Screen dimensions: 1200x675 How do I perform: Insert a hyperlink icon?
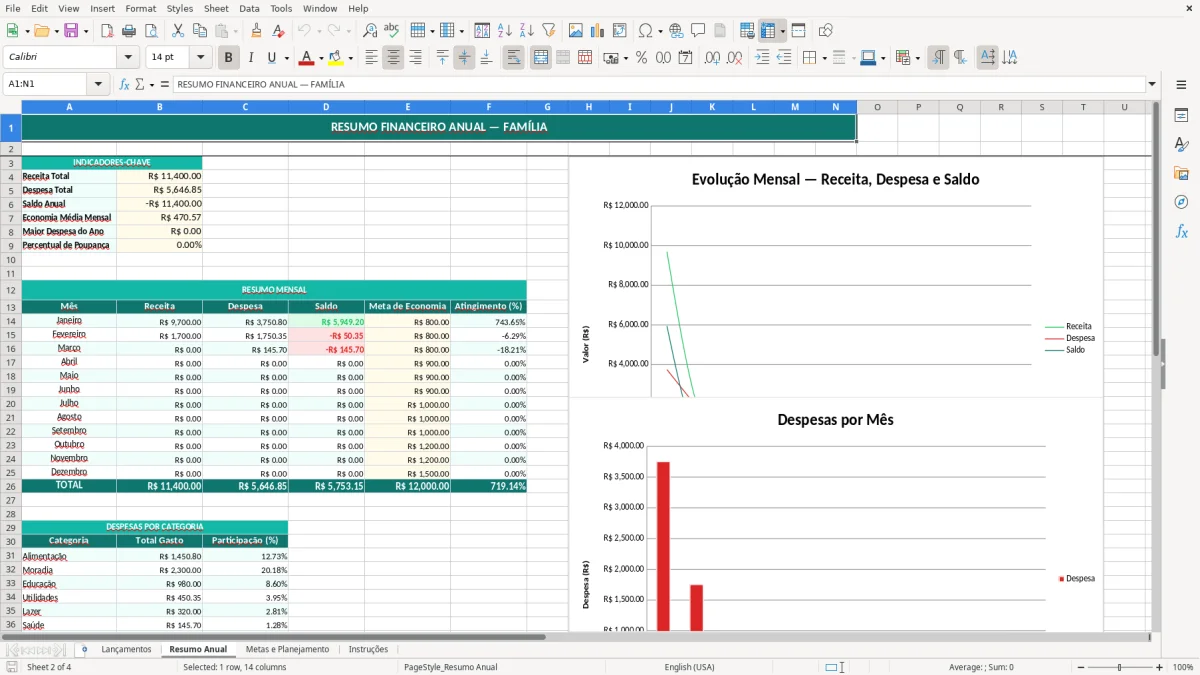(x=676, y=31)
